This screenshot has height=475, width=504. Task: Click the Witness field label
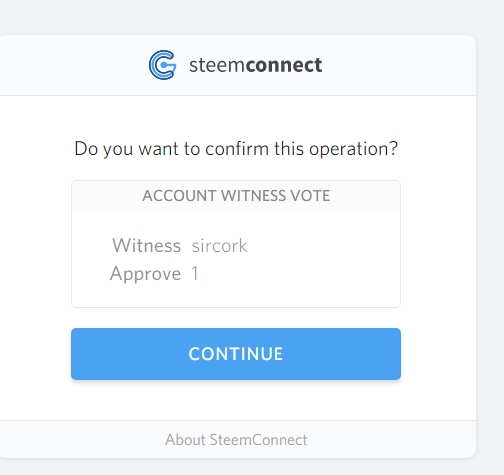pos(147,246)
